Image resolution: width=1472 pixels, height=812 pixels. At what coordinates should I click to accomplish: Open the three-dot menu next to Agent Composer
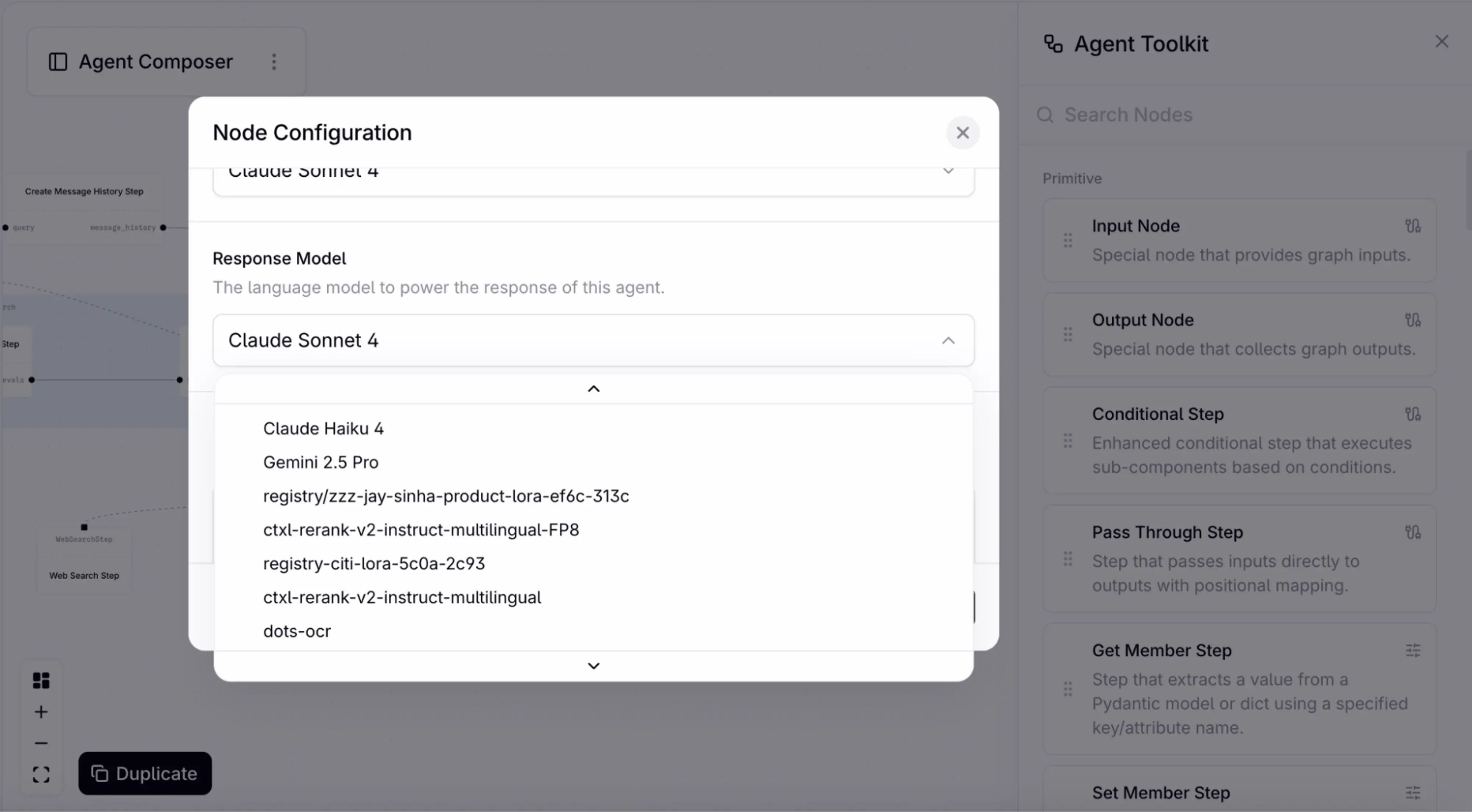pos(274,62)
